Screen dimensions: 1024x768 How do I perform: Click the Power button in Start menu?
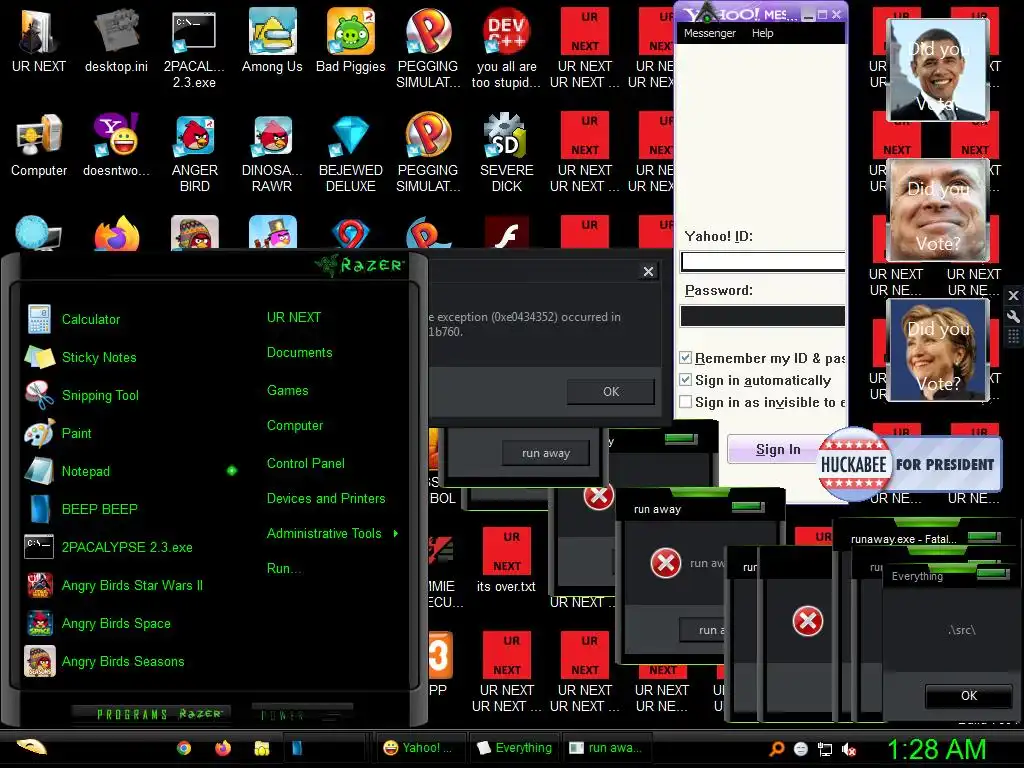(x=302, y=714)
